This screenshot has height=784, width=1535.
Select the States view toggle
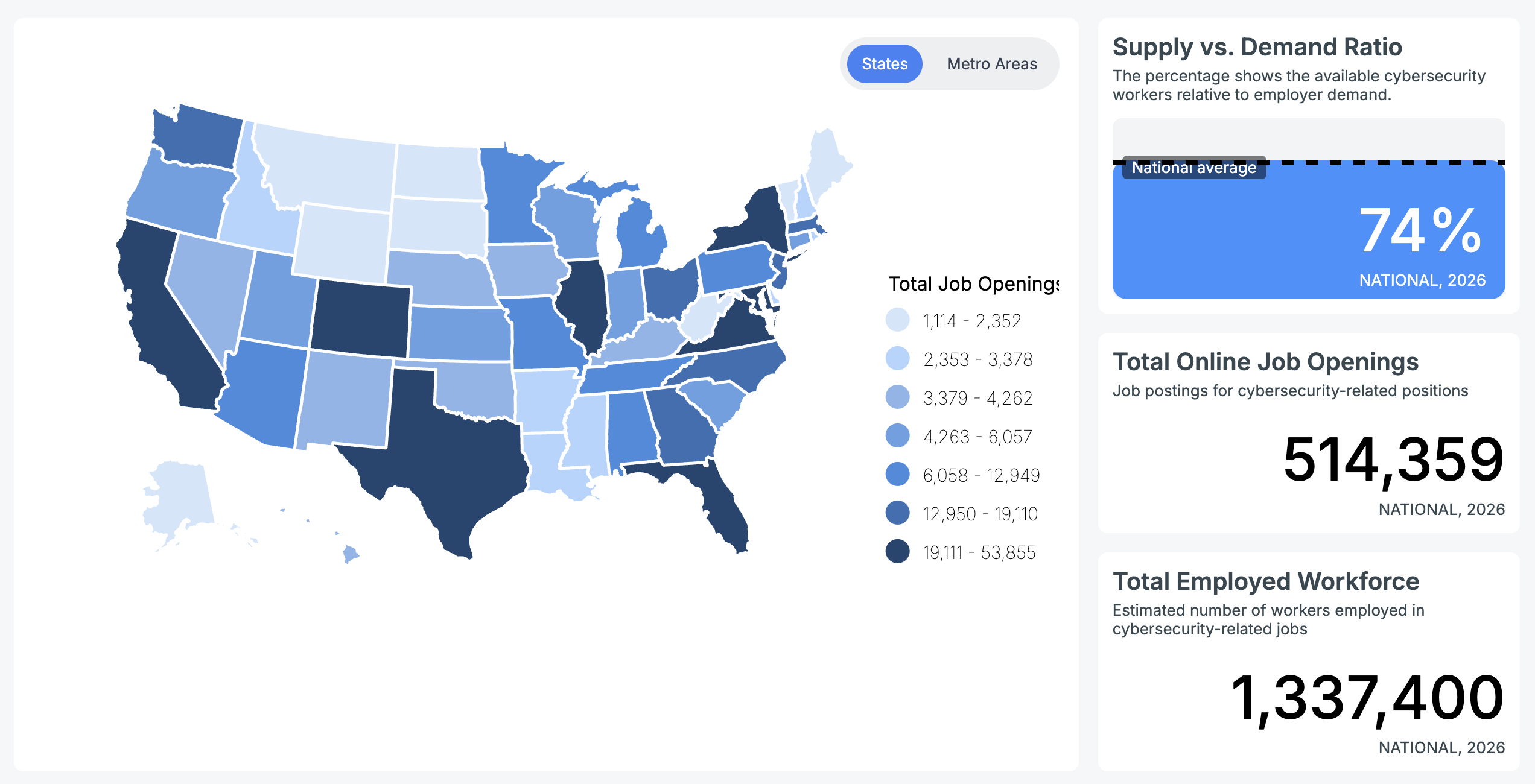click(x=885, y=64)
